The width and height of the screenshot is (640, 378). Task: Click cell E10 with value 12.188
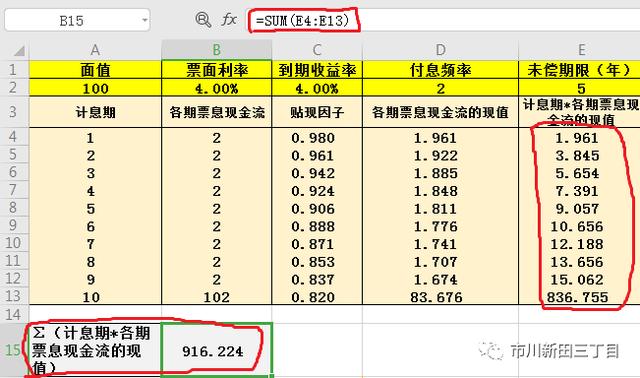click(x=579, y=244)
